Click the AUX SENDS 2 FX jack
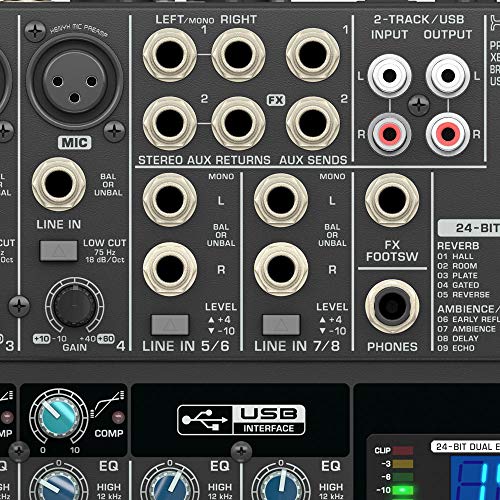The height and width of the screenshot is (500, 500). [313, 123]
